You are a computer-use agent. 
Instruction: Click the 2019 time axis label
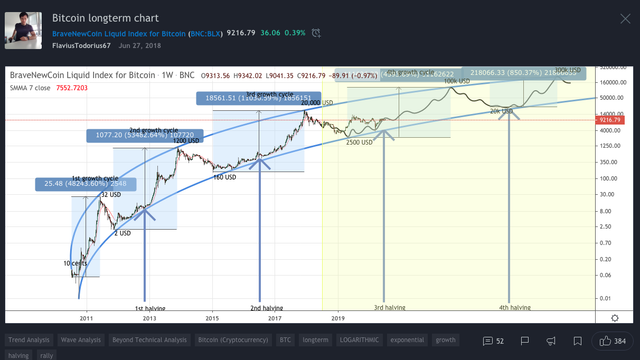pos(338,318)
